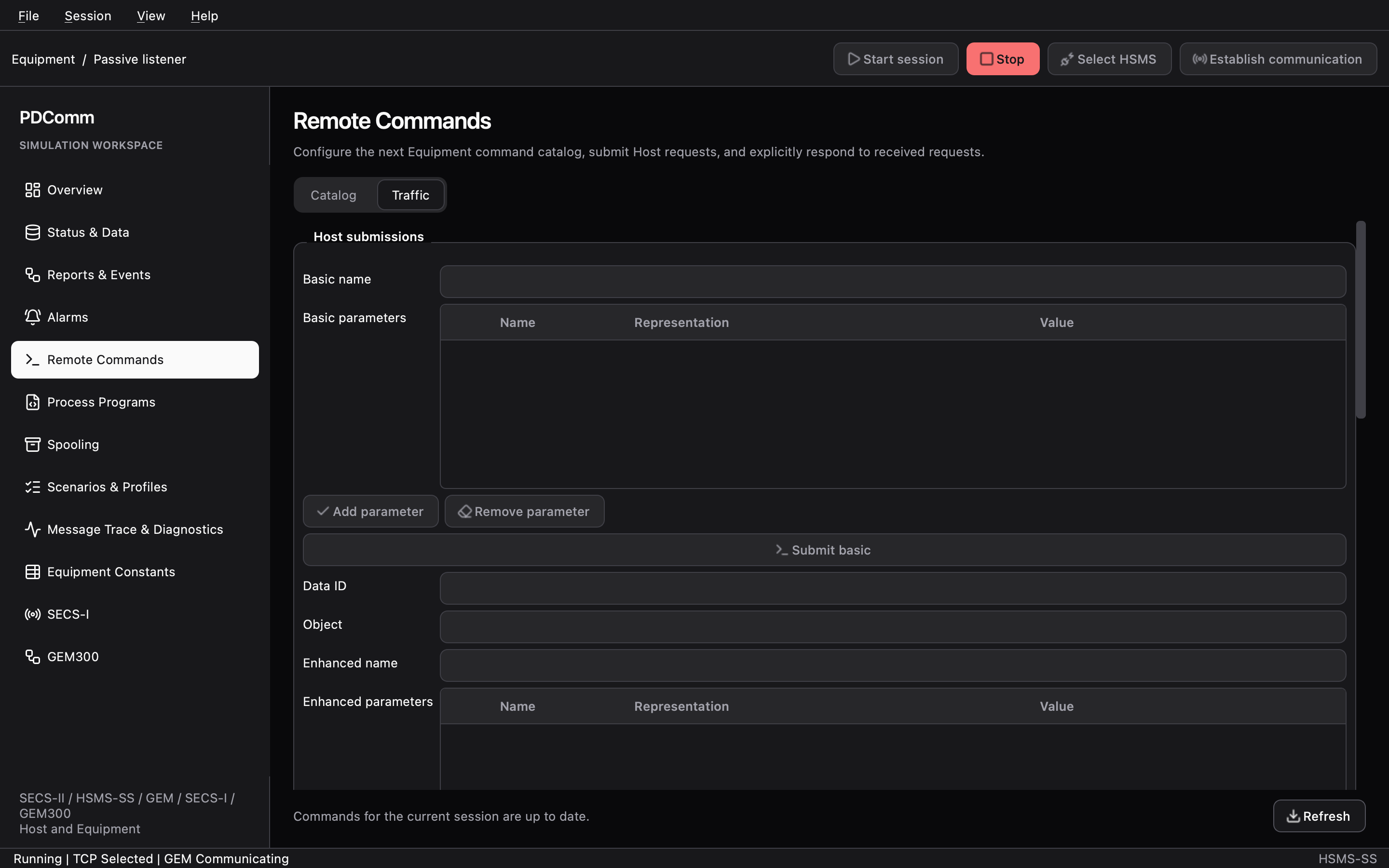Screen dimensions: 1389x868
Task: Open the Overview grid icon
Action: (x=33, y=190)
